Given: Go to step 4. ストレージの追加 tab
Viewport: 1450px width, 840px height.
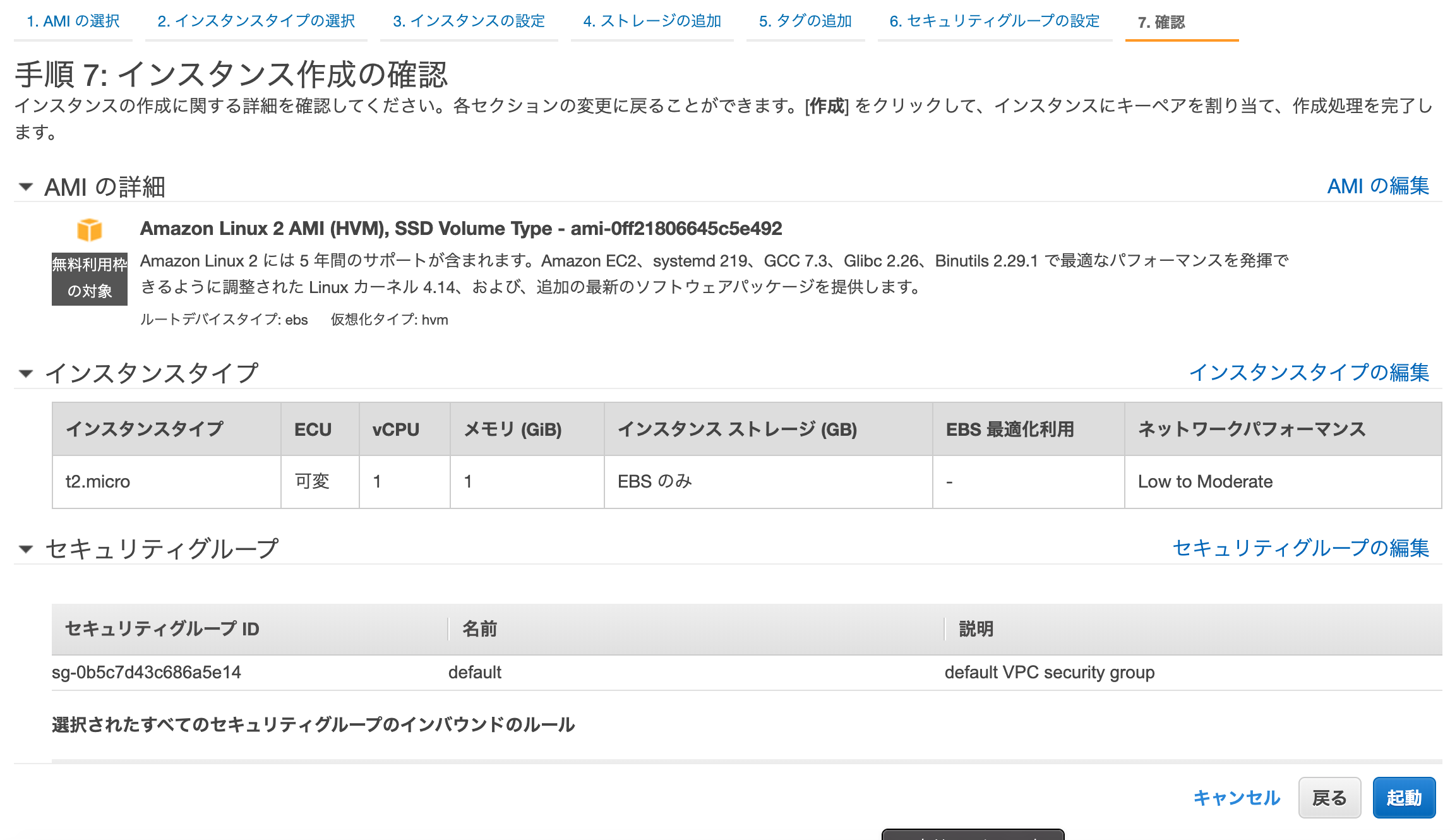Looking at the screenshot, I should click(x=652, y=21).
